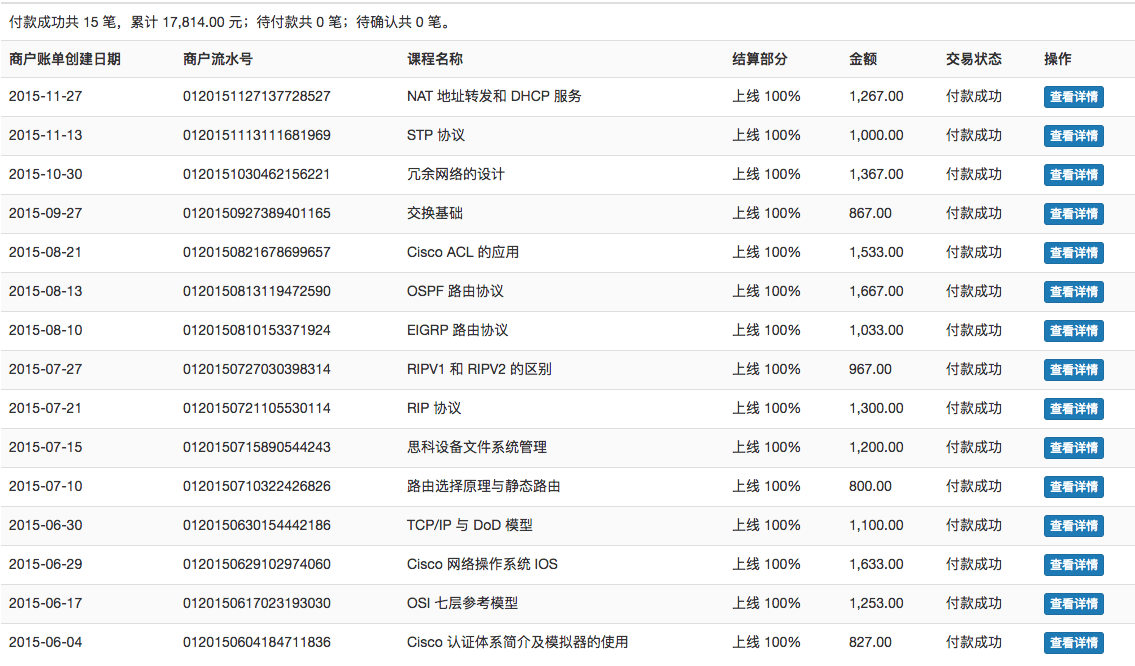Open 查看详情 for 路由选择原理与静态路由
The image size is (1135, 666).
(1073, 488)
